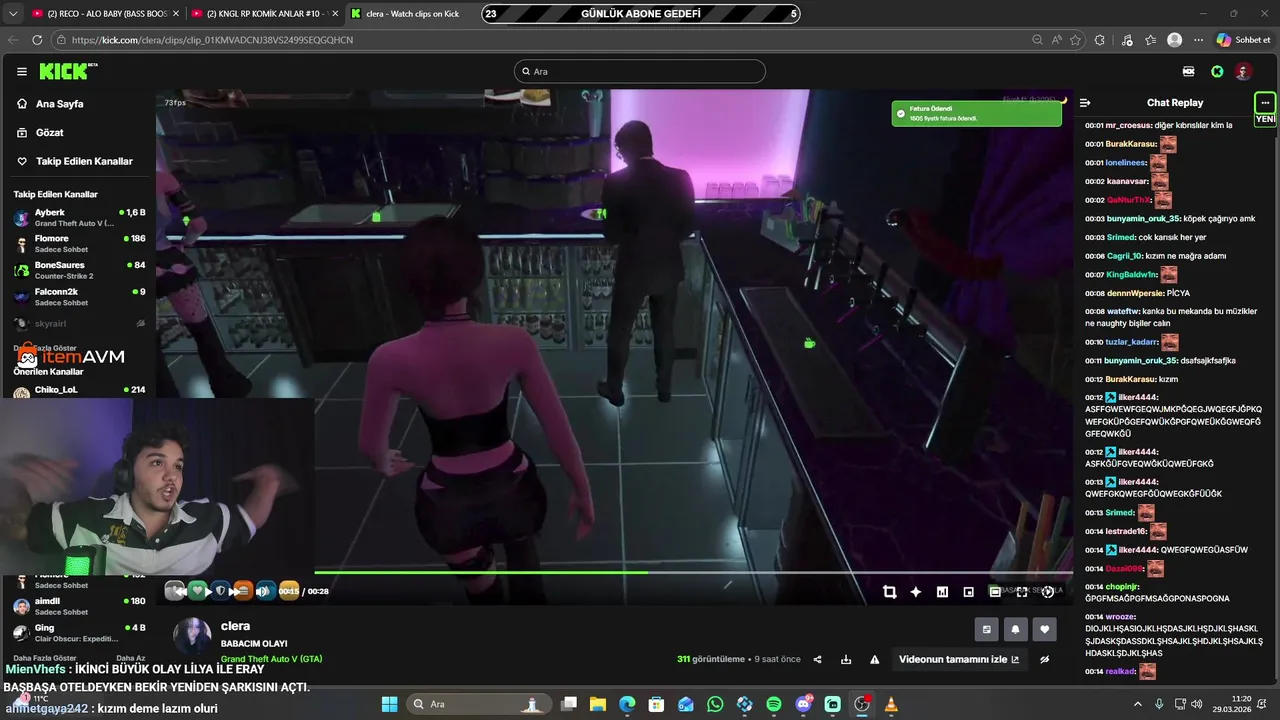Image resolution: width=1280 pixels, height=720 pixels.
Task: Show hidden system tray icons chevron
Action: click(x=1138, y=704)
